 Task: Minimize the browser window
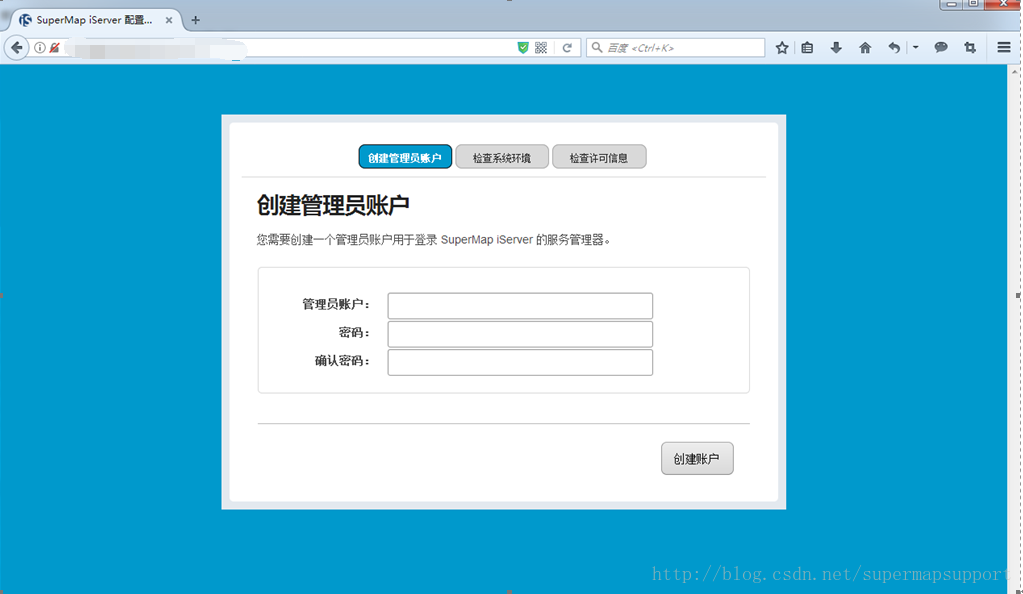click(951, 4)
